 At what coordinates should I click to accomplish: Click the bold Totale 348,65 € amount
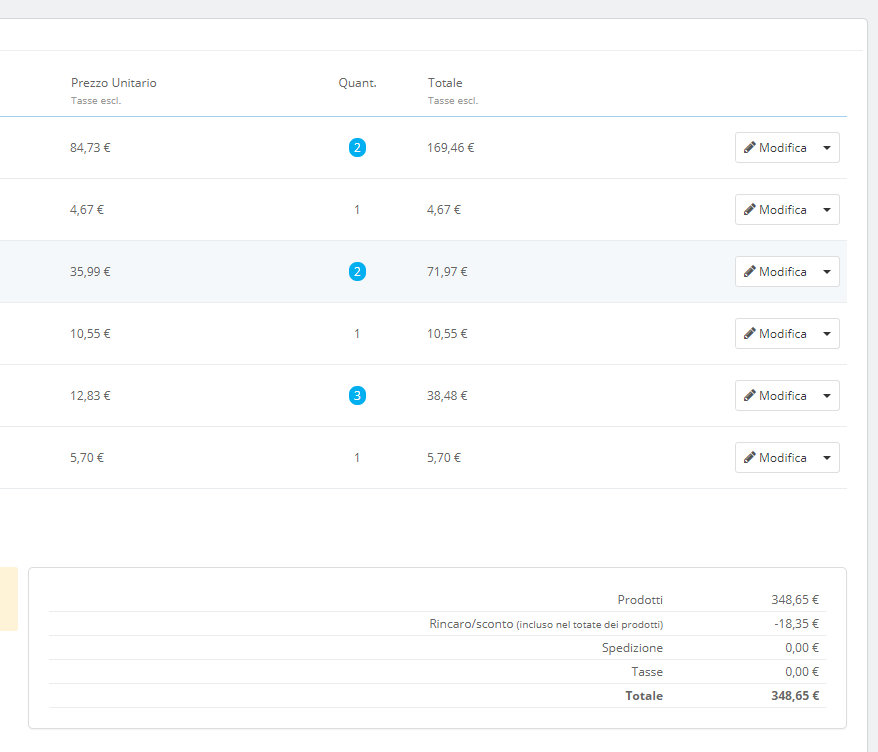pos(795,696)
